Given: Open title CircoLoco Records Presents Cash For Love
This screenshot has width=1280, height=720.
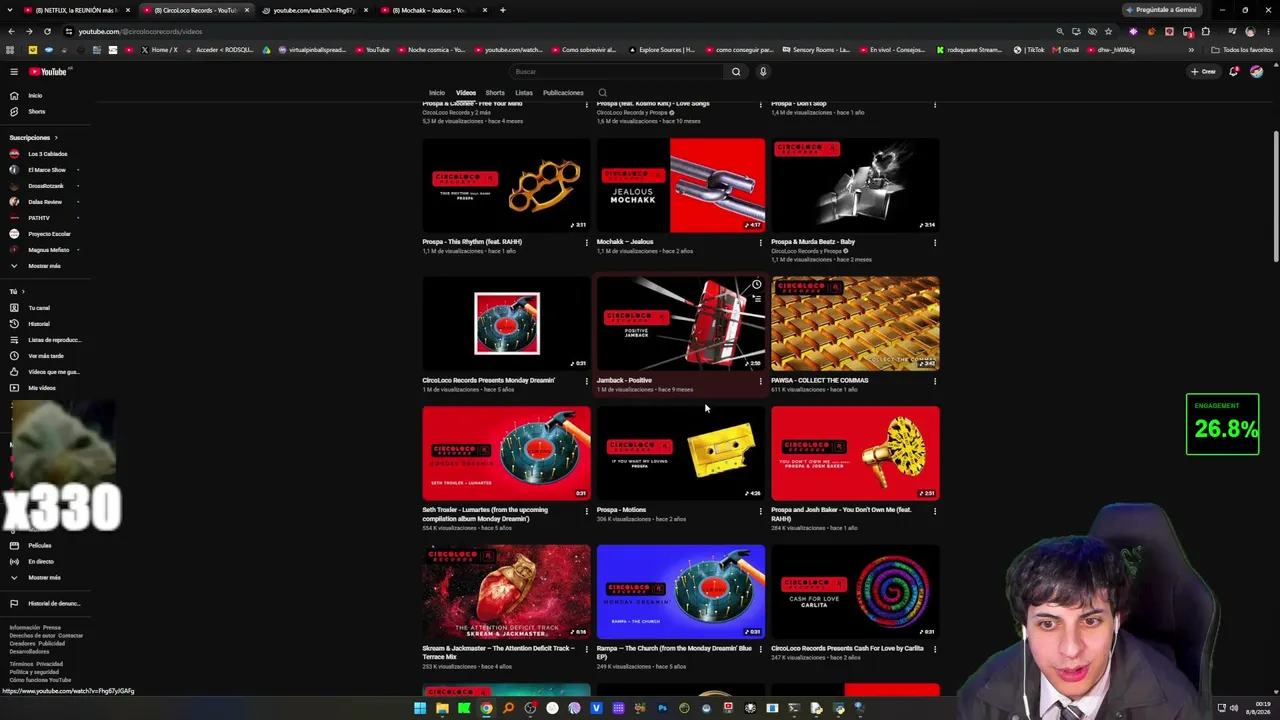Looking at the screenshot, I should [x=847, y=648].
